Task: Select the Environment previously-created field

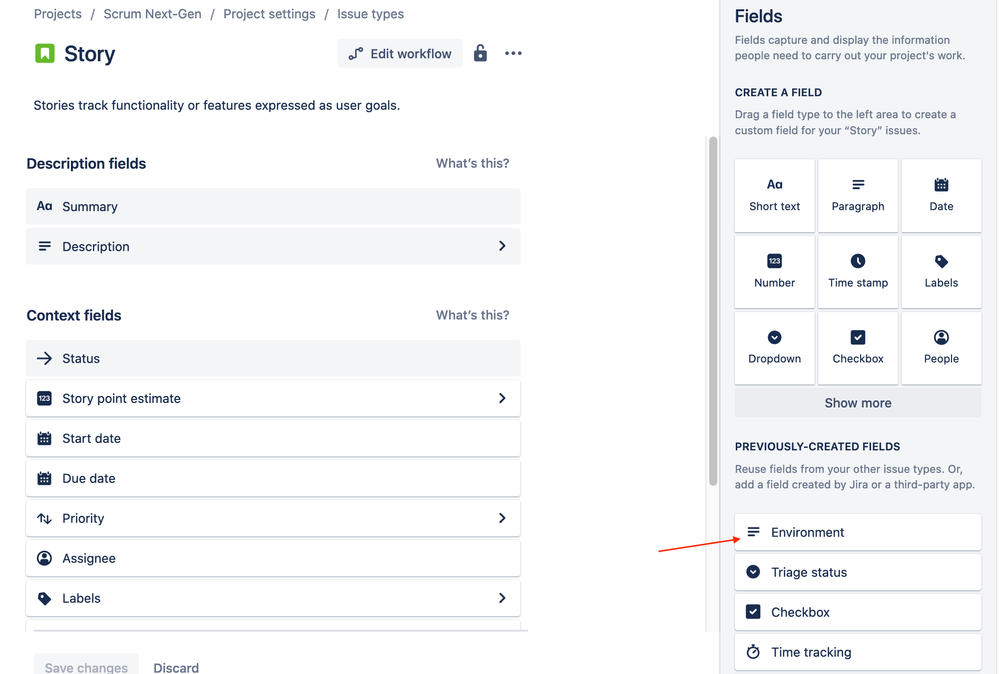Action: pyautogui.click(x=858, y=532)
